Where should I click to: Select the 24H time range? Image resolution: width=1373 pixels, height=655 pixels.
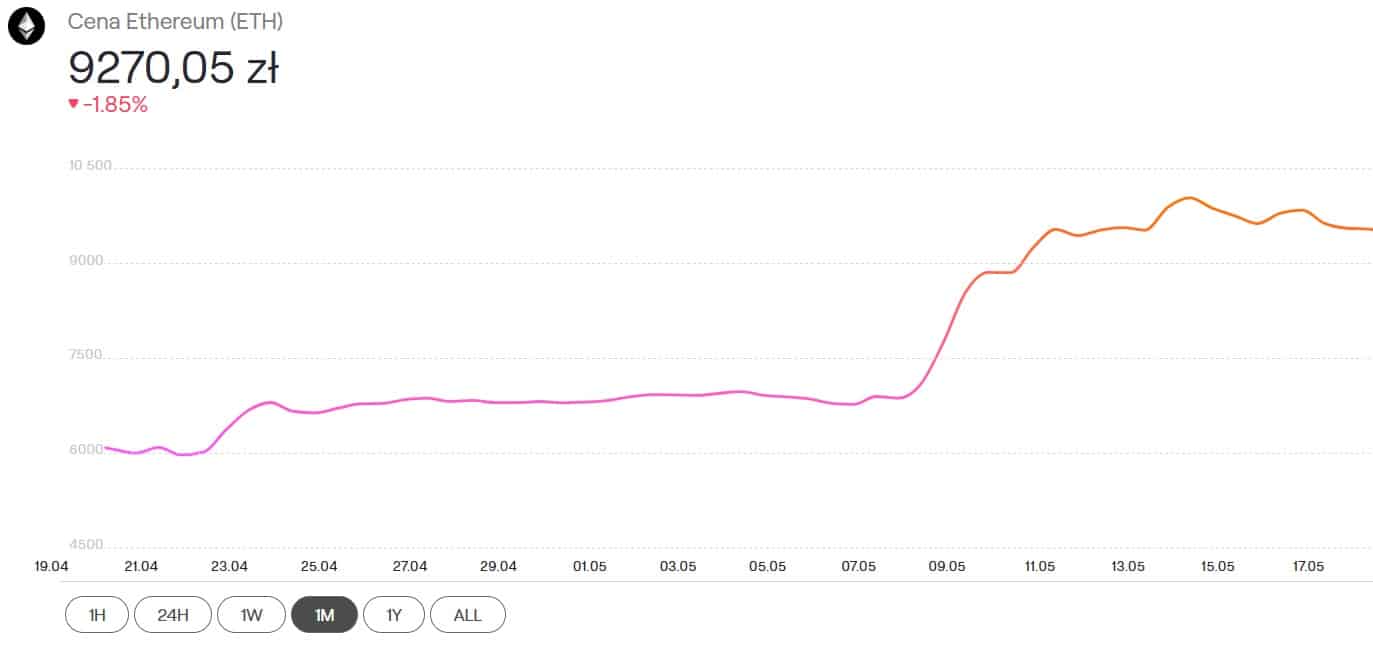(x=172, y=615)
